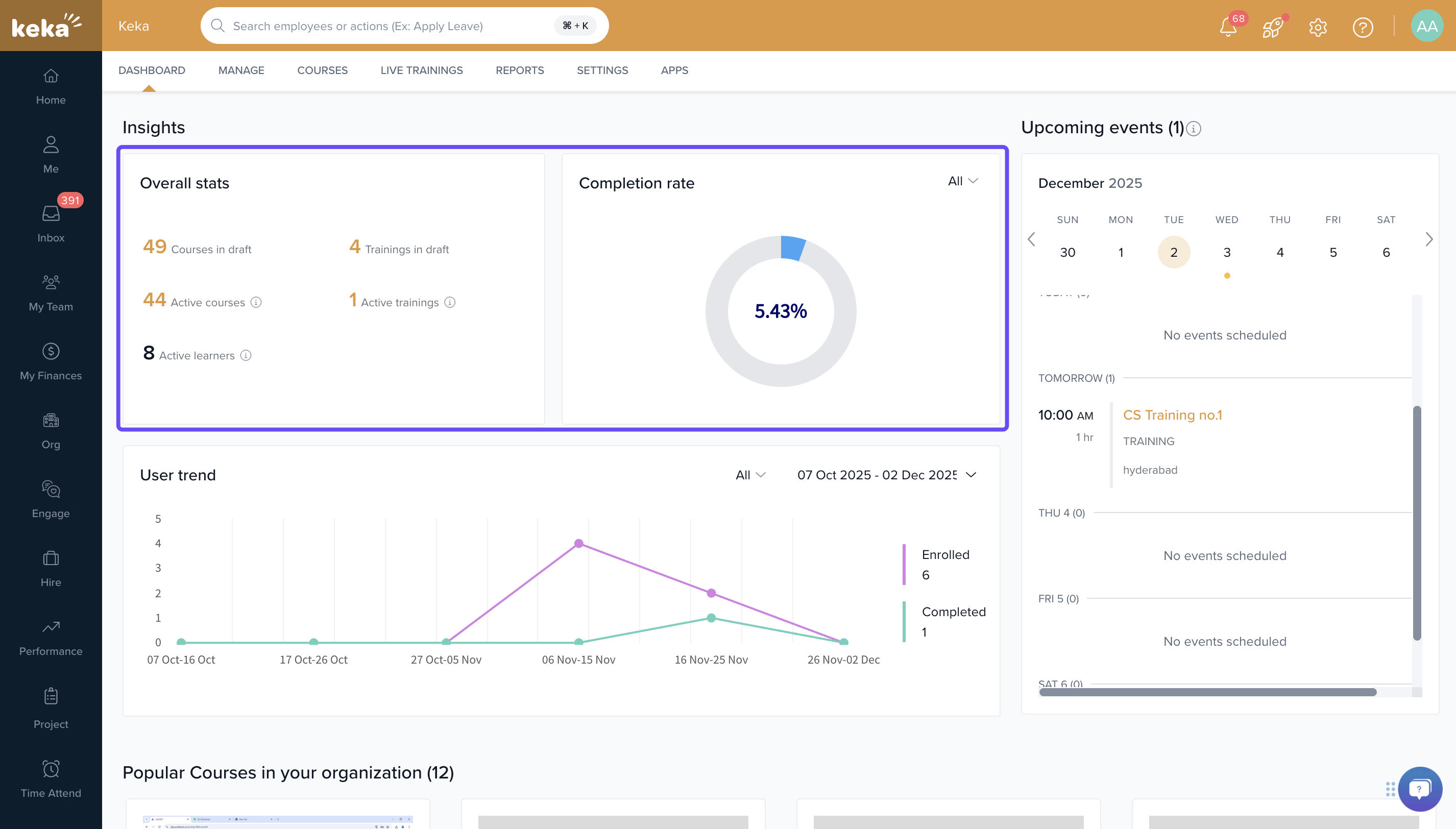Image resolution: width=1456 pixels, height=829 pixels.
Task: Click the rocket icon in header
Action: 1273,27
